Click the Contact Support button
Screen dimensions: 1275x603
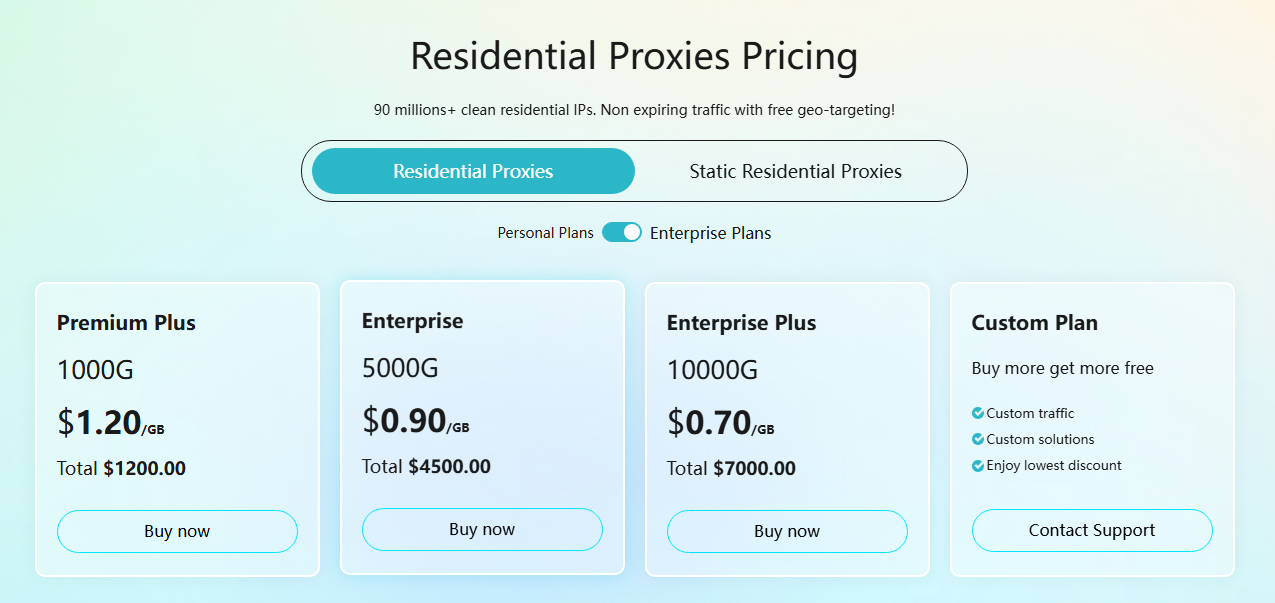[x=1092, y=530]
